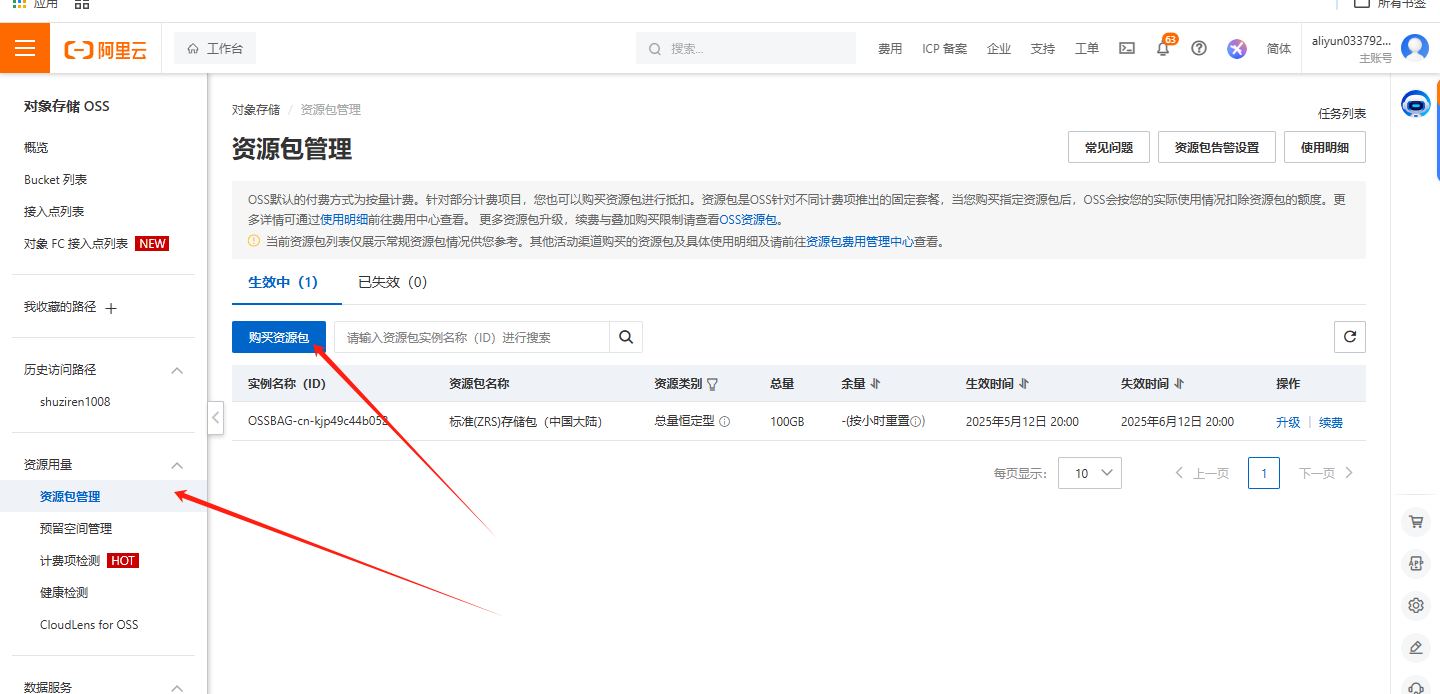This screenshot has width=1440, height=694.
Task: Open the orange hamburger main menu
Action: pos(25,48)
